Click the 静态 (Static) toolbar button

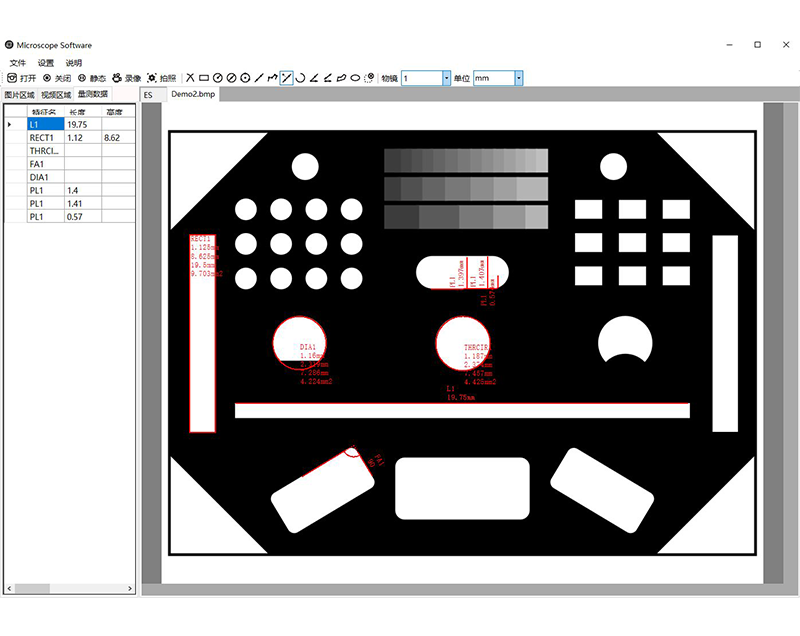[x=91, y=77]
